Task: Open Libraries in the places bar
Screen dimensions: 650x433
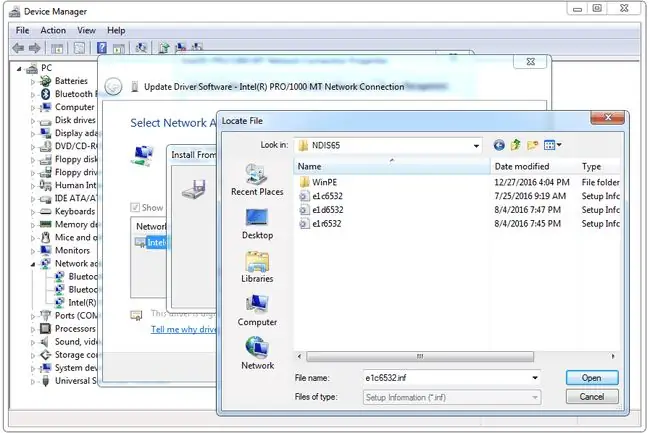Action: [x=257, y=267]
